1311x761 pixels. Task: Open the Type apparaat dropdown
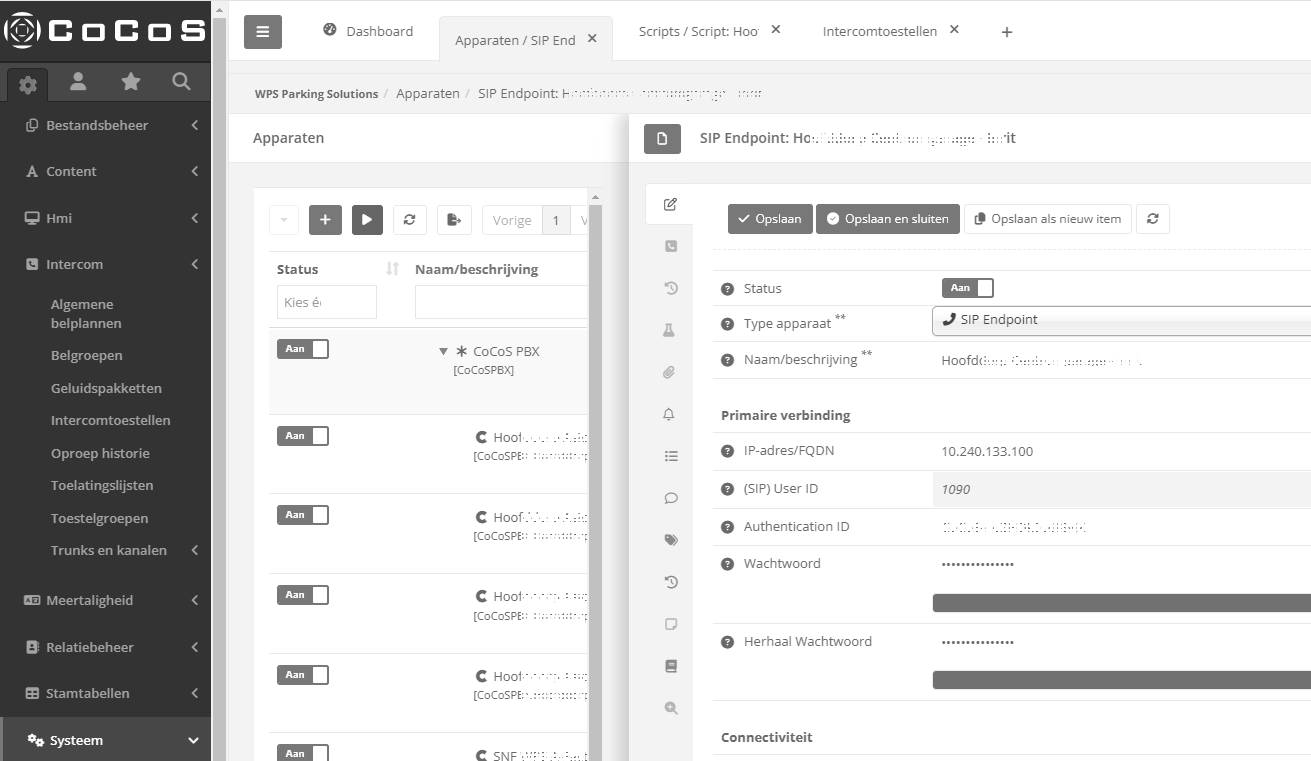1120,320
